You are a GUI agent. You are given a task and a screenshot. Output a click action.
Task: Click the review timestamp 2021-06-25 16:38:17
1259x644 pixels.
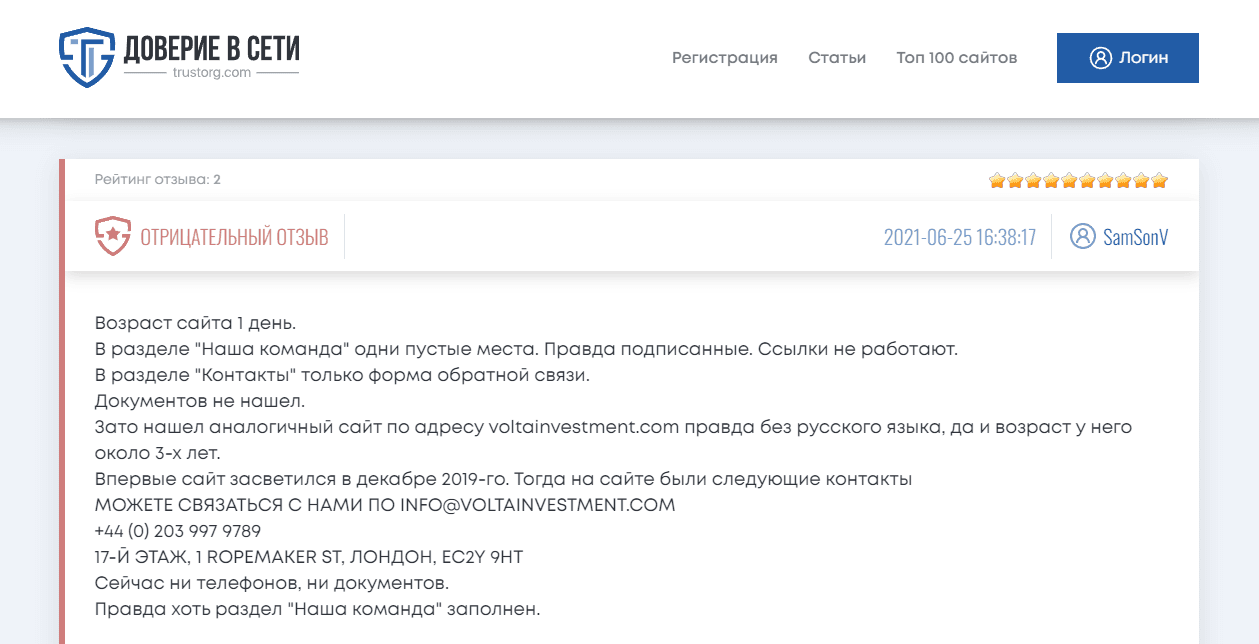(959, 237)
